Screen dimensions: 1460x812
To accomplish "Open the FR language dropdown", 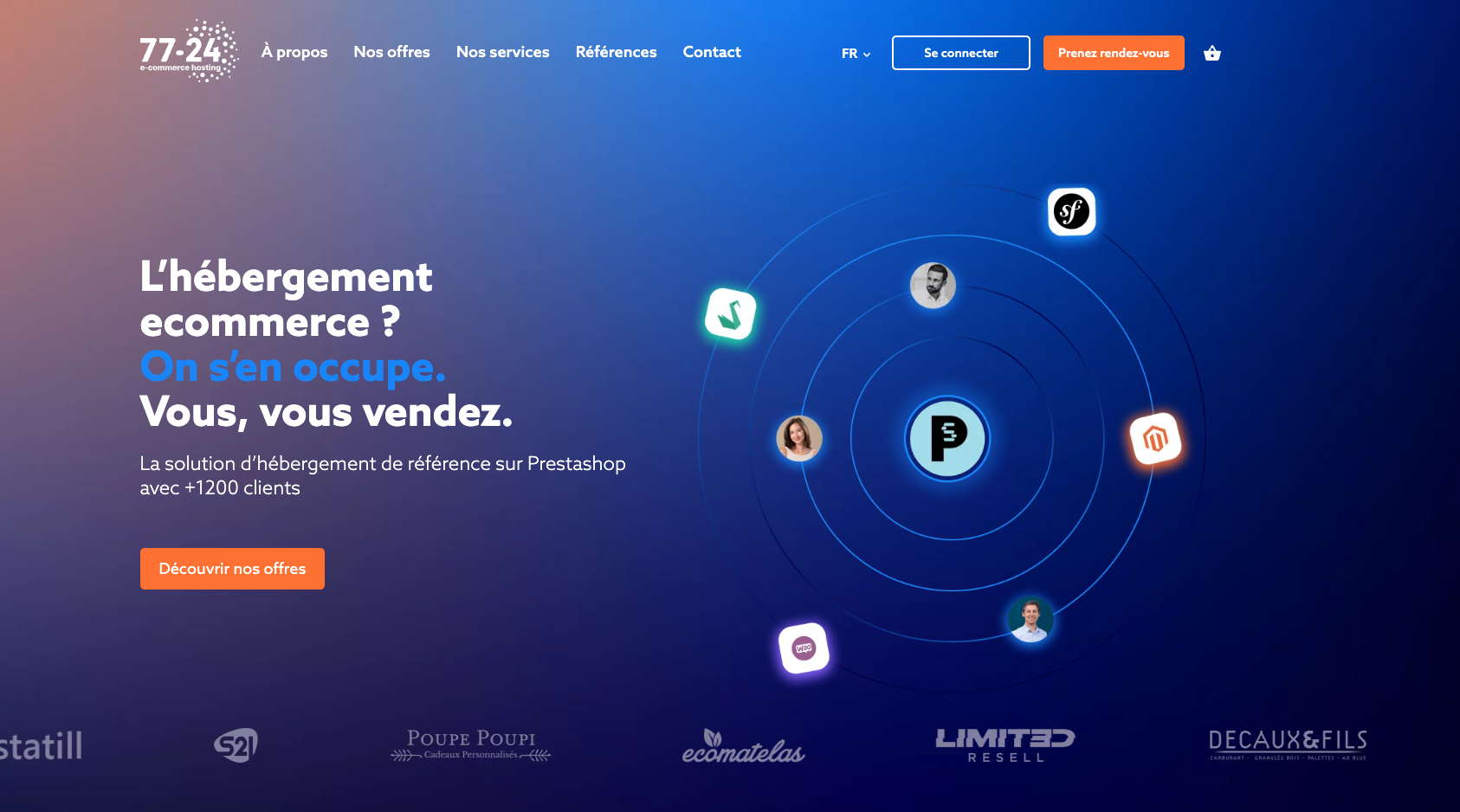I will coord(856,54).
